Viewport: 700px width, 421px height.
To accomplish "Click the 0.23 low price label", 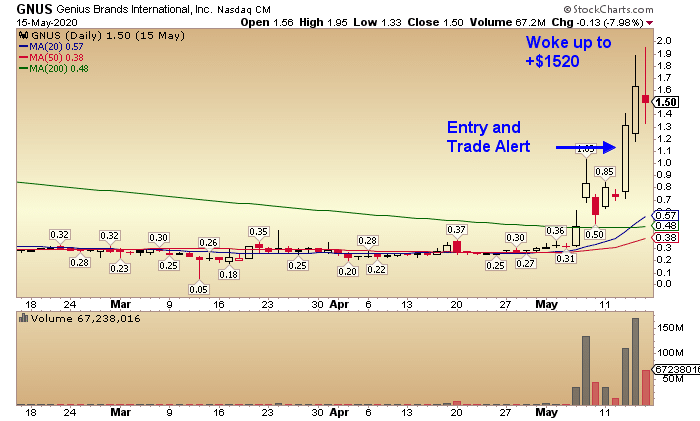I will point(120,268).
